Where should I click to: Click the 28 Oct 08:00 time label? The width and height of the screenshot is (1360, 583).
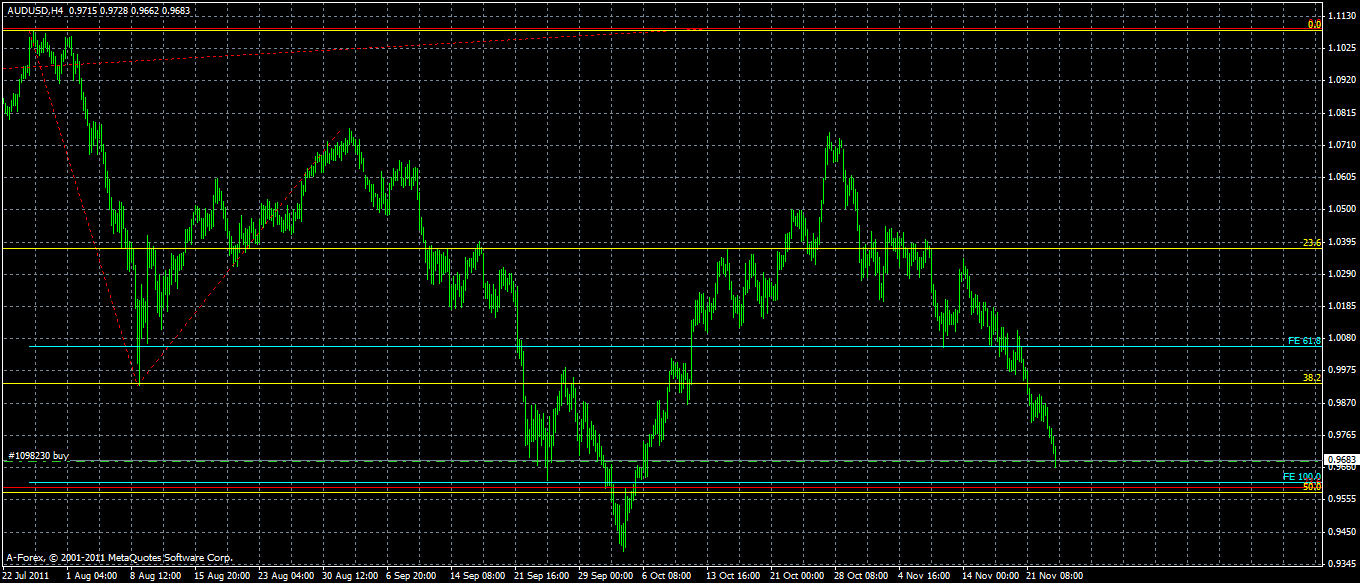coord(861,576)
